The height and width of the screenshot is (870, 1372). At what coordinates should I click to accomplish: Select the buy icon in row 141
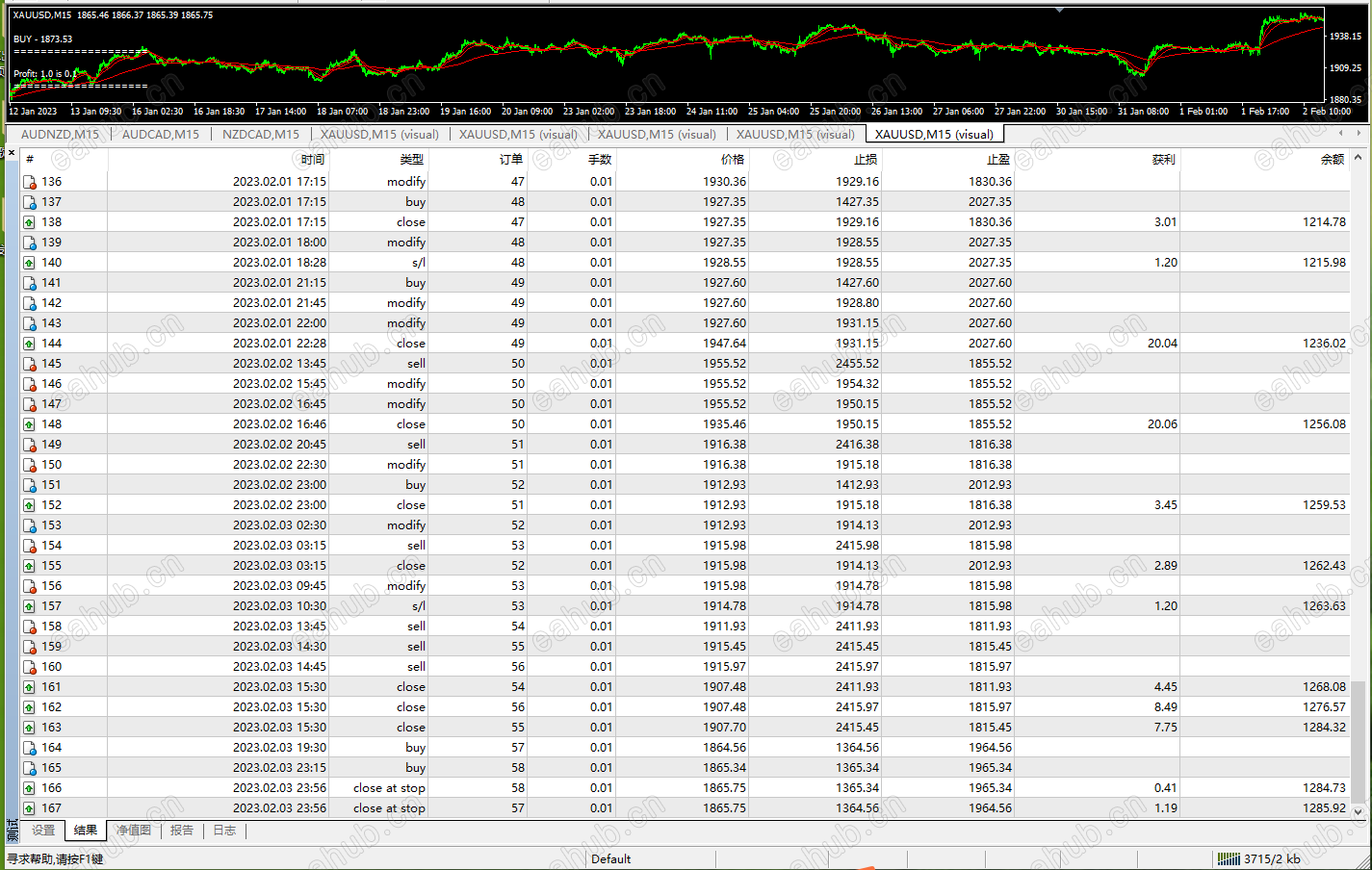(29, 283)
